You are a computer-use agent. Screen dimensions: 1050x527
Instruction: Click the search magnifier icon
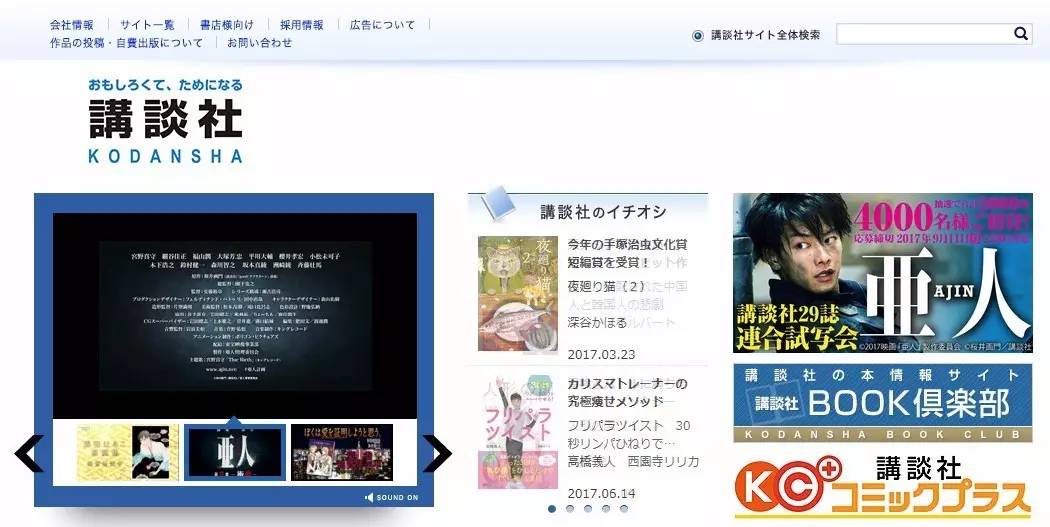coord(1021,34)
